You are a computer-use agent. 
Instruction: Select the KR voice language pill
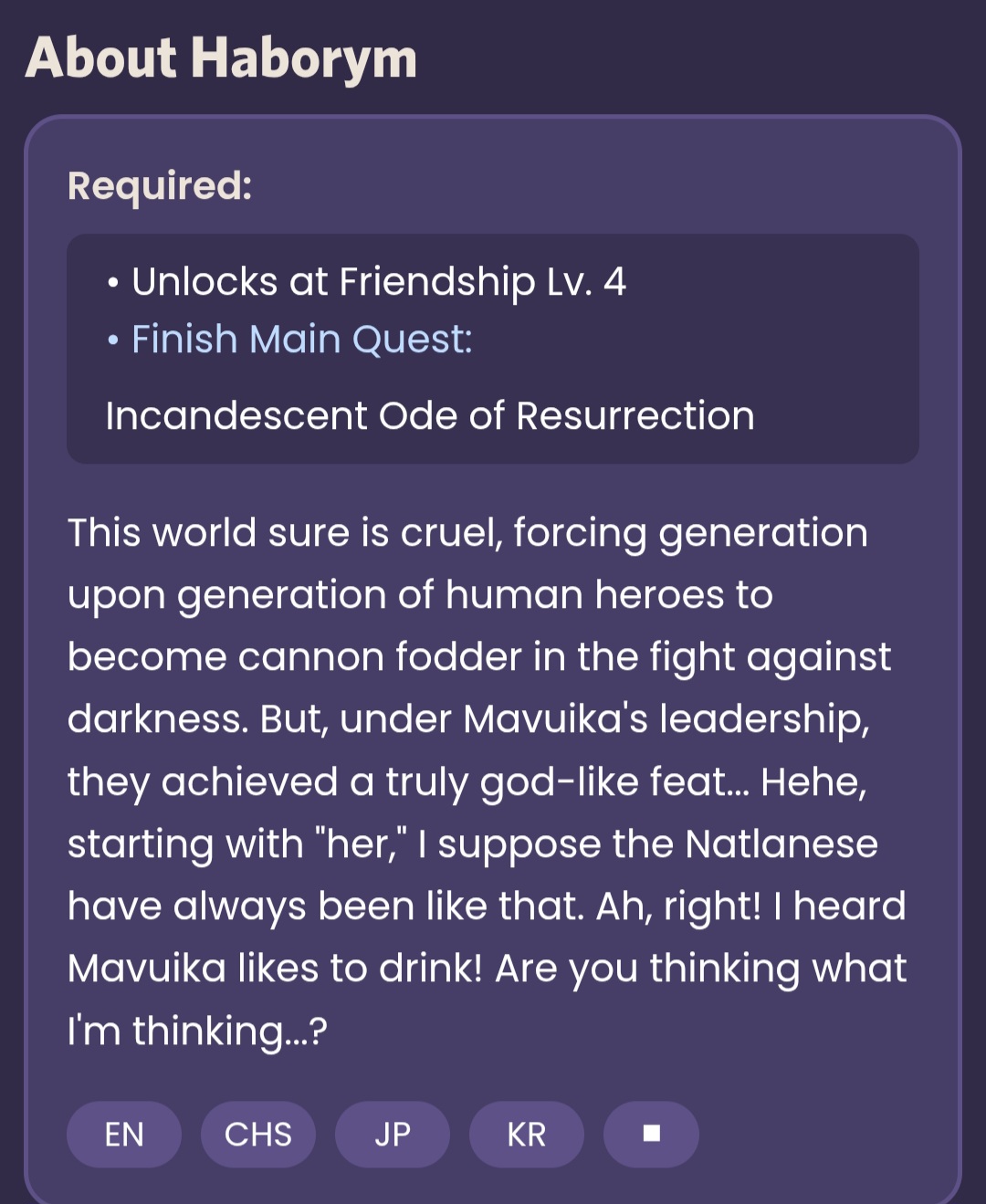tap(527, 1134)
